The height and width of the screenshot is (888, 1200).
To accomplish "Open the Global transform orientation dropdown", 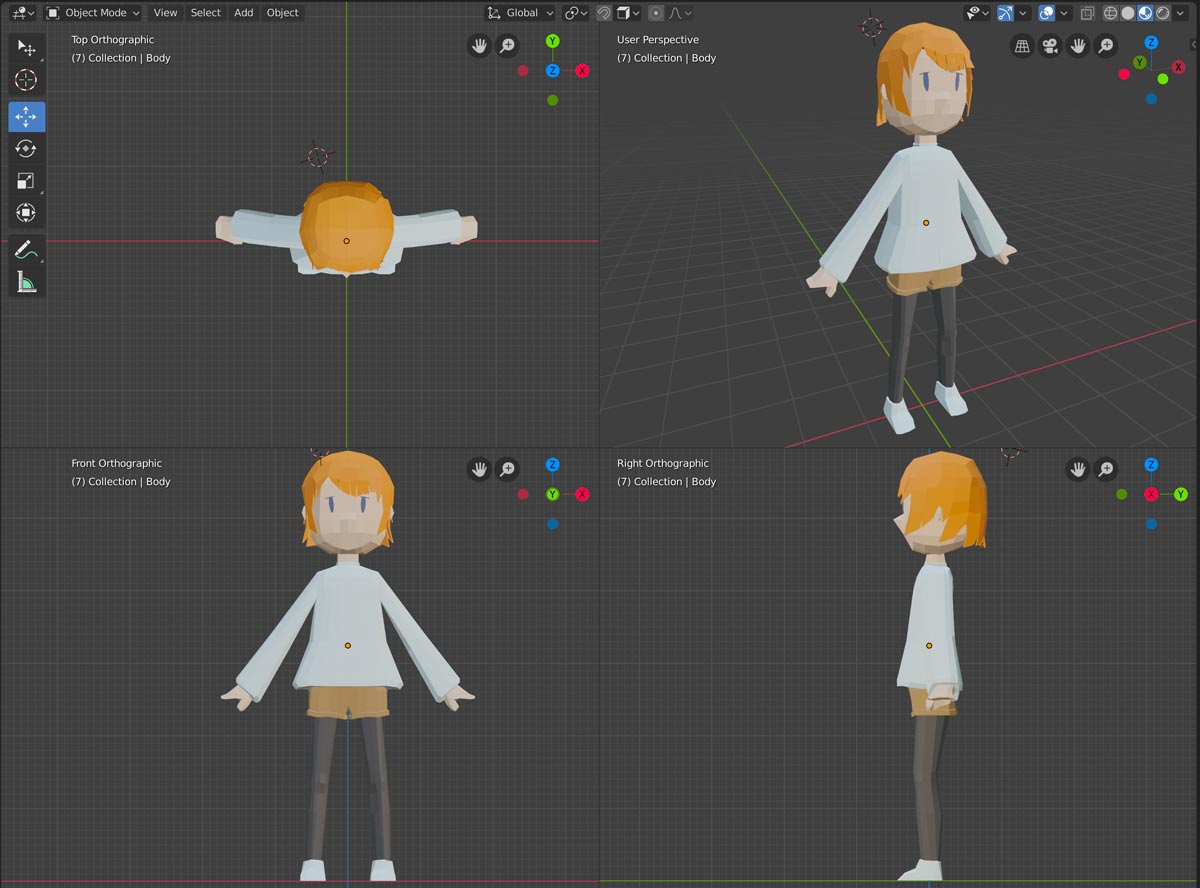I will click(520, 13).
